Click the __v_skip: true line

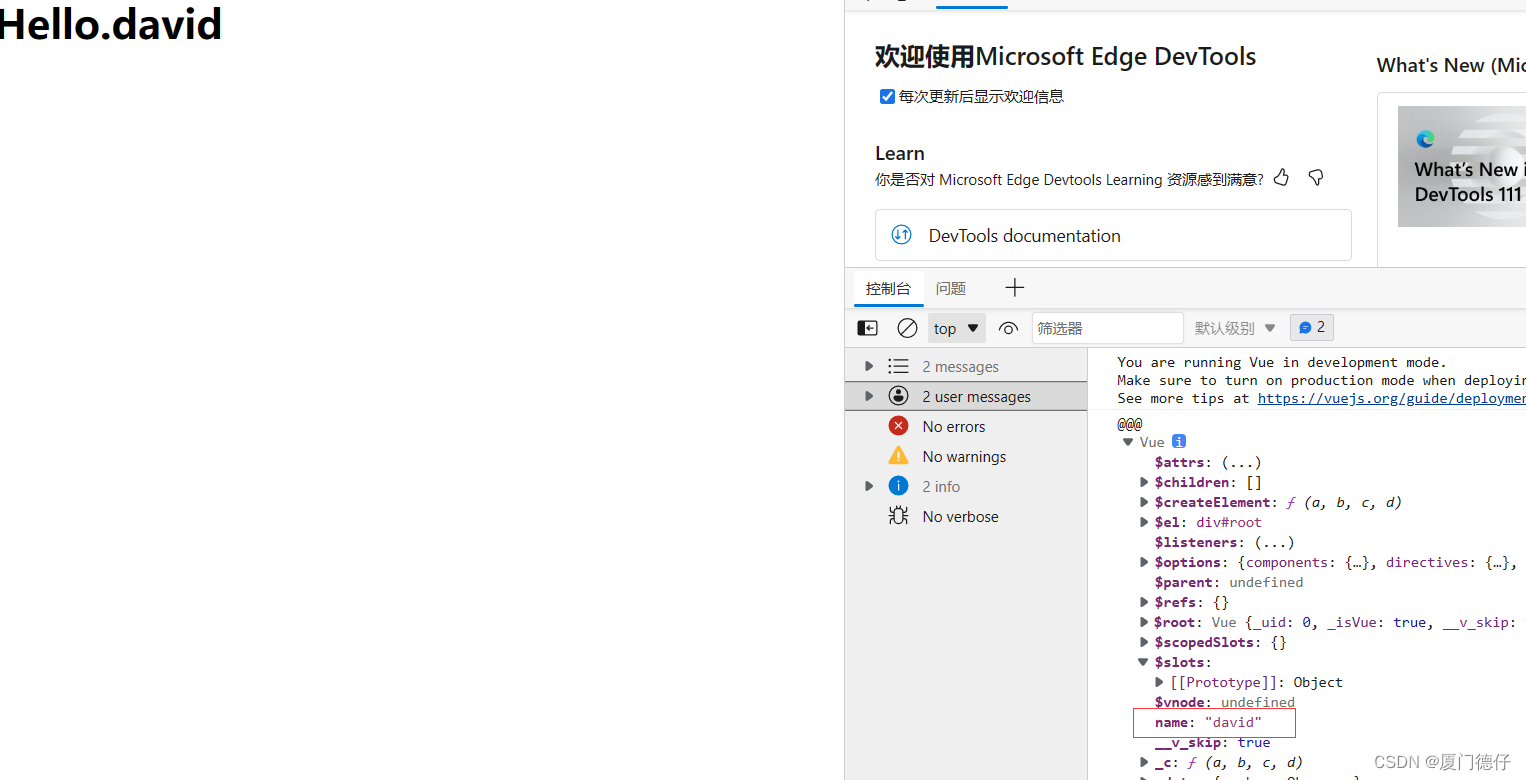pyautogui.click(x=1212, y=742)
